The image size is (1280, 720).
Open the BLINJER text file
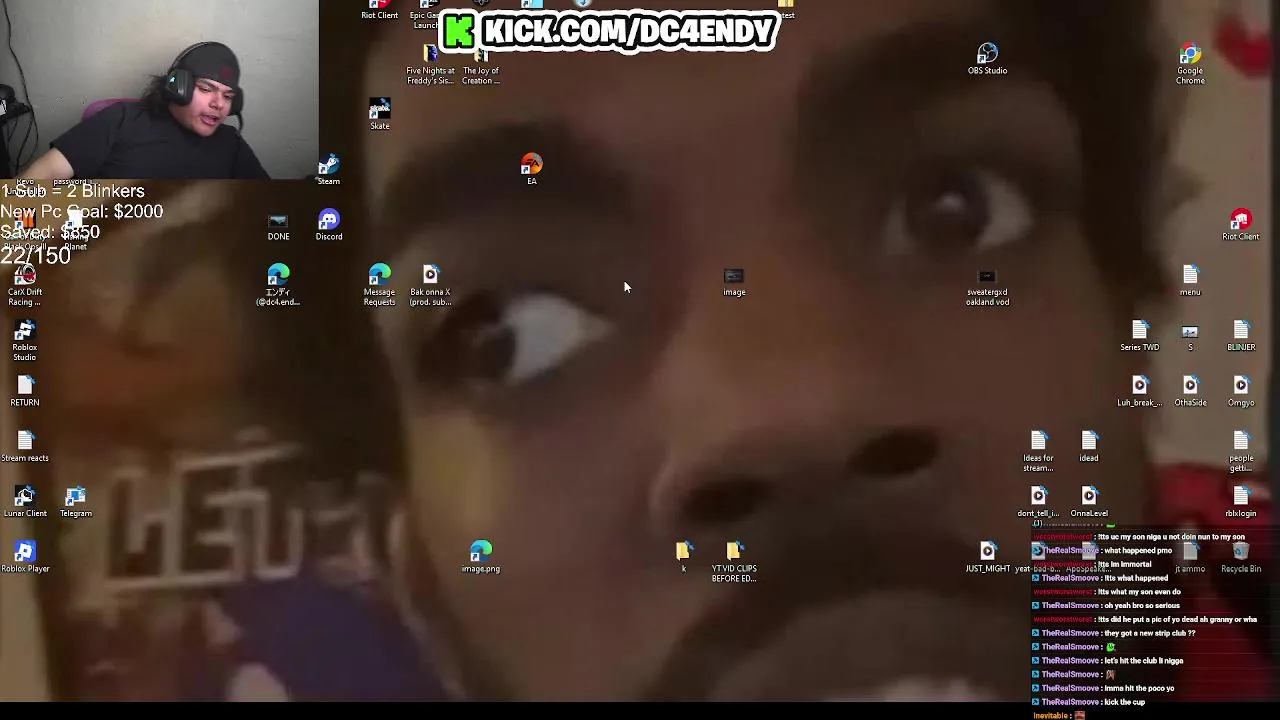point(1241,336)
